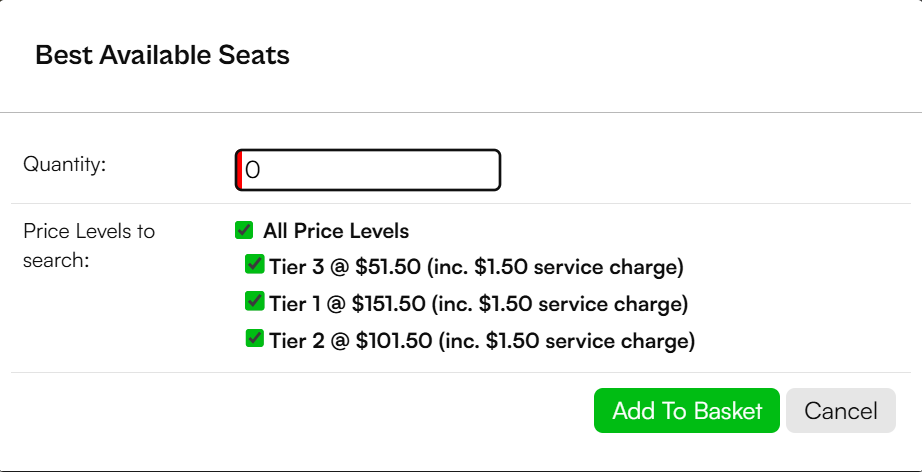Untick the Tier 1 @ $151.50 checkbox
This screenshot has height=472, width=922.
[255, 302]
